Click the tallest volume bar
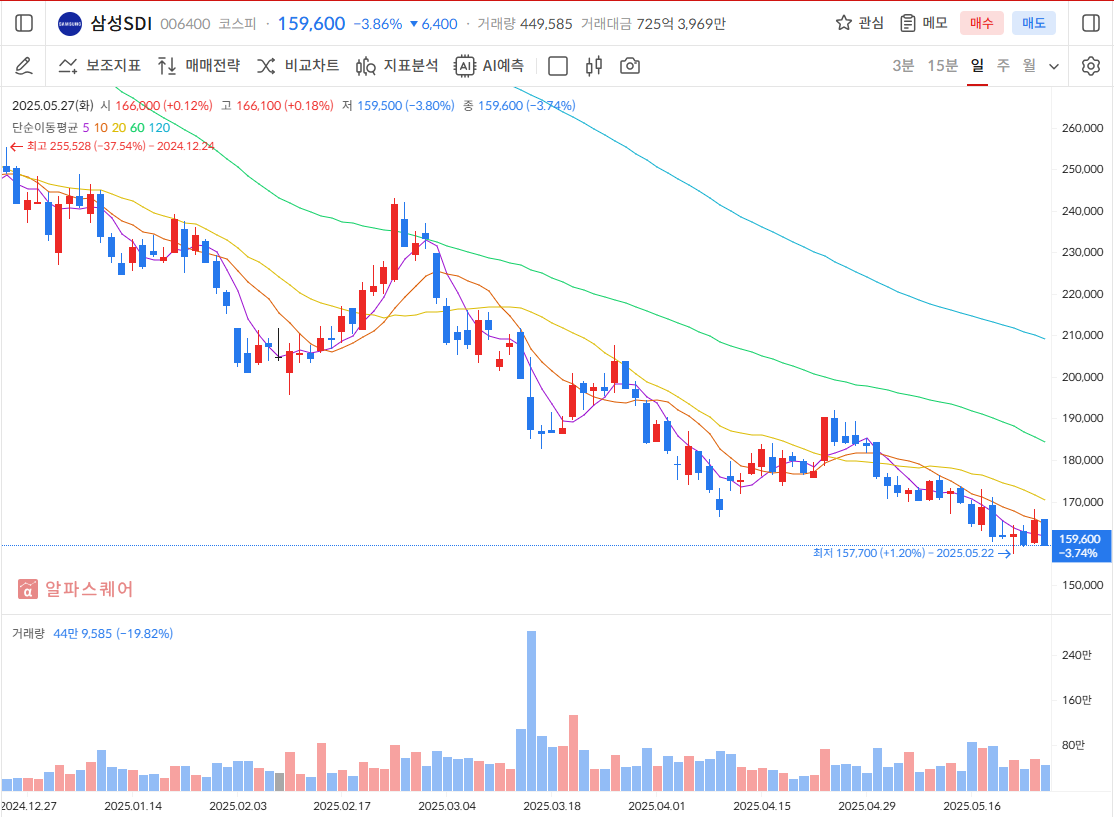This screenshot has height=817, width=1114. tap(531, 710)
